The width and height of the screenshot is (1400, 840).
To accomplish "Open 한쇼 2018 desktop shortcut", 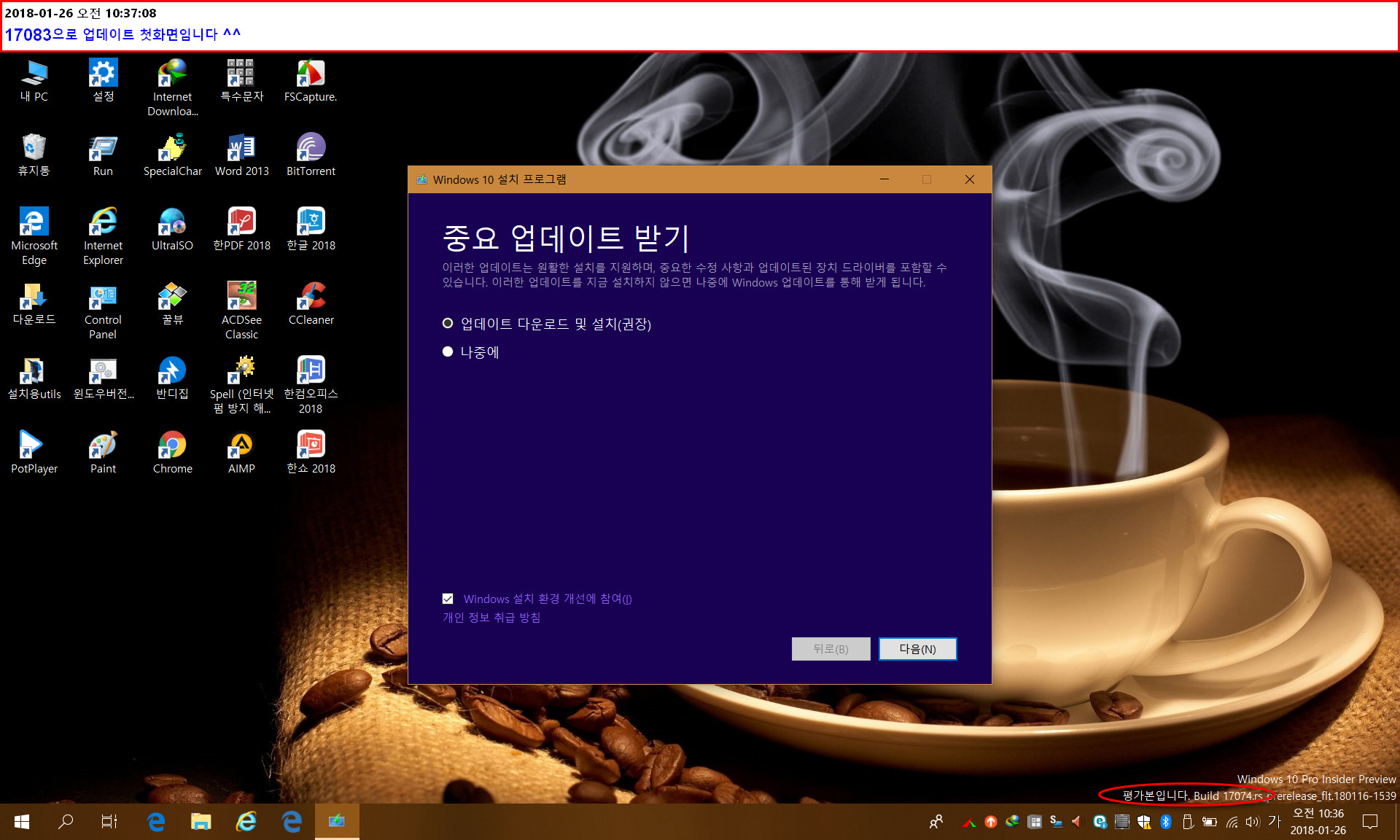I will [x=311, y=452].
